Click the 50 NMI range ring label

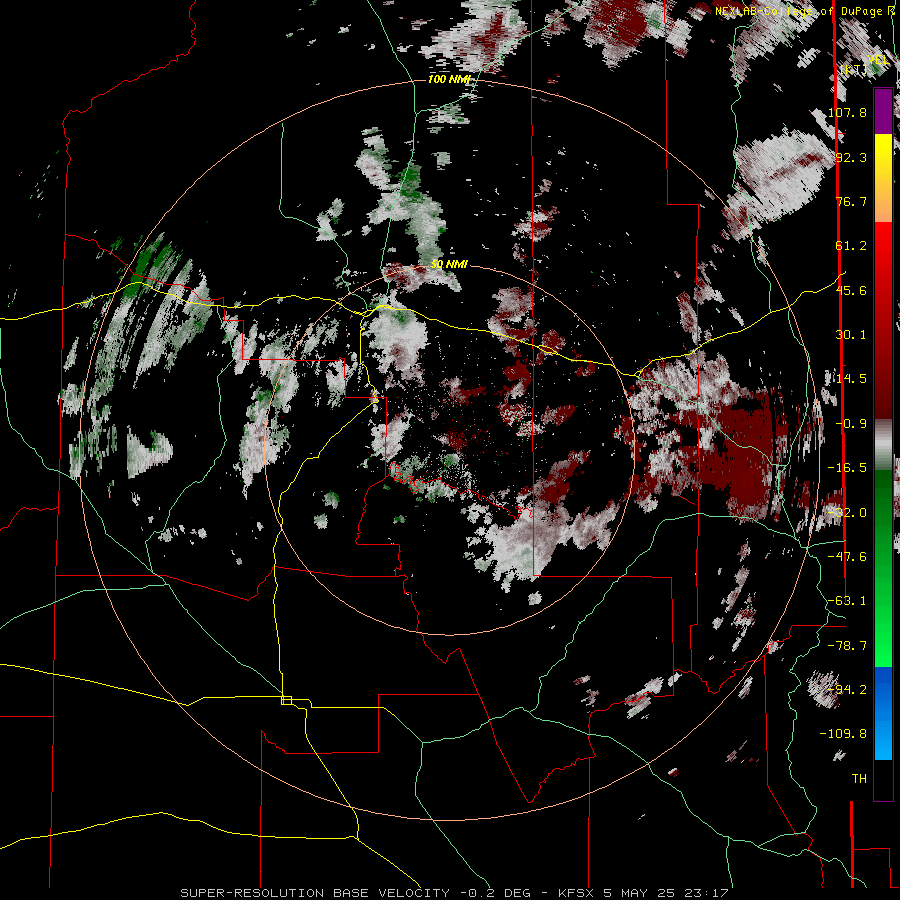(449, 265)
